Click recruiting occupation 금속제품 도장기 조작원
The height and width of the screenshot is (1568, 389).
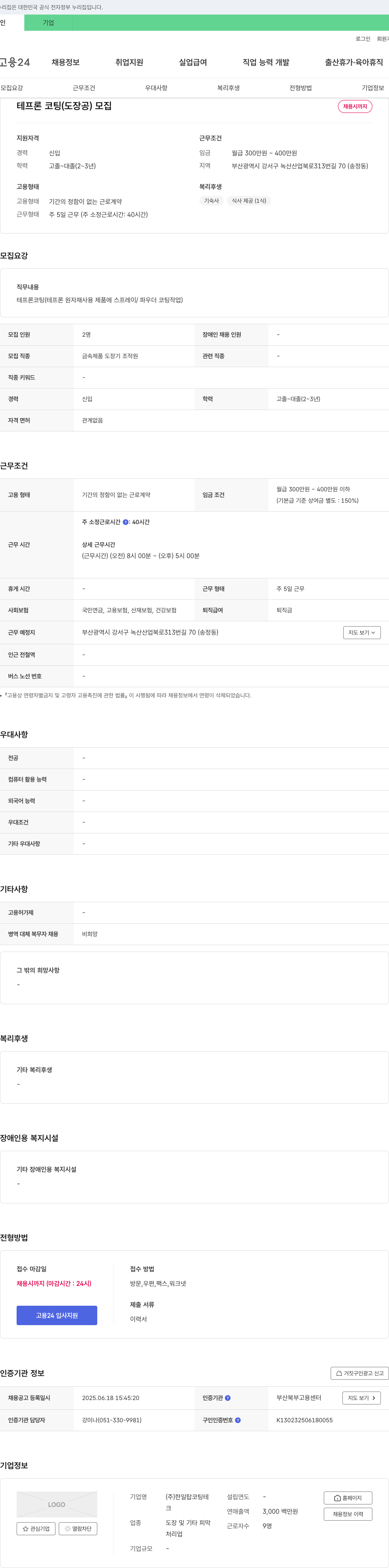click(x=110, y=356)
